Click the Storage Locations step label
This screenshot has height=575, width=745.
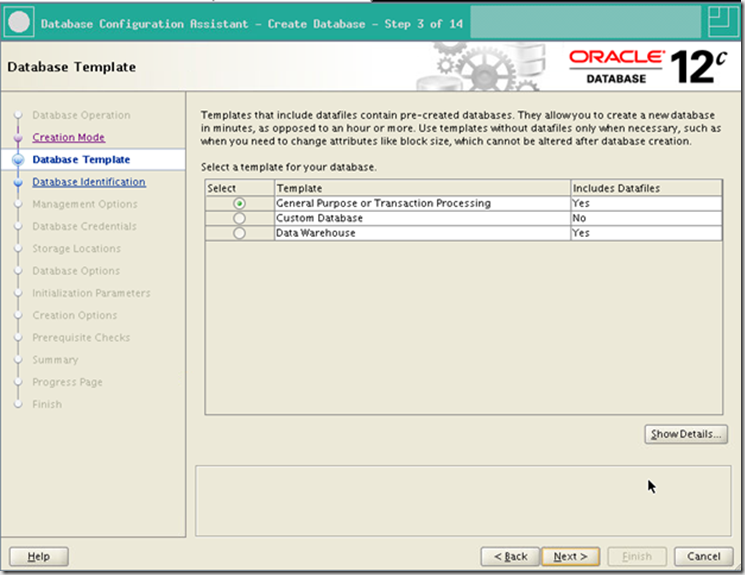76,249
